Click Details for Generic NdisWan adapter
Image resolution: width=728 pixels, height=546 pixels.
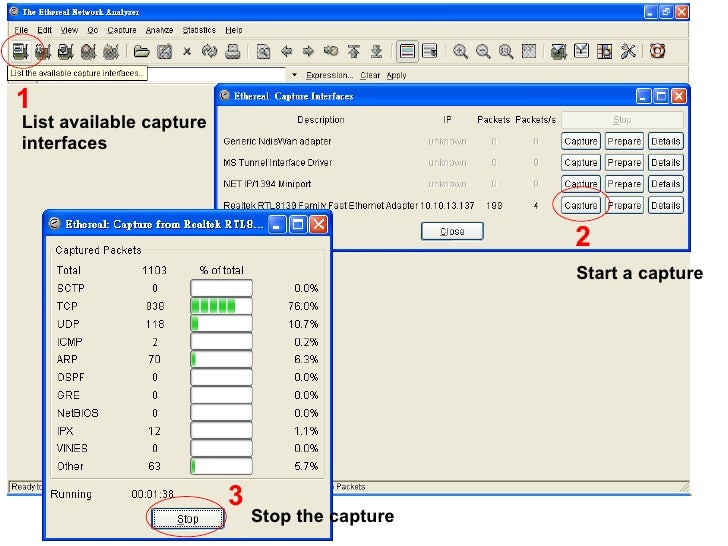click(x=665, y=141)
